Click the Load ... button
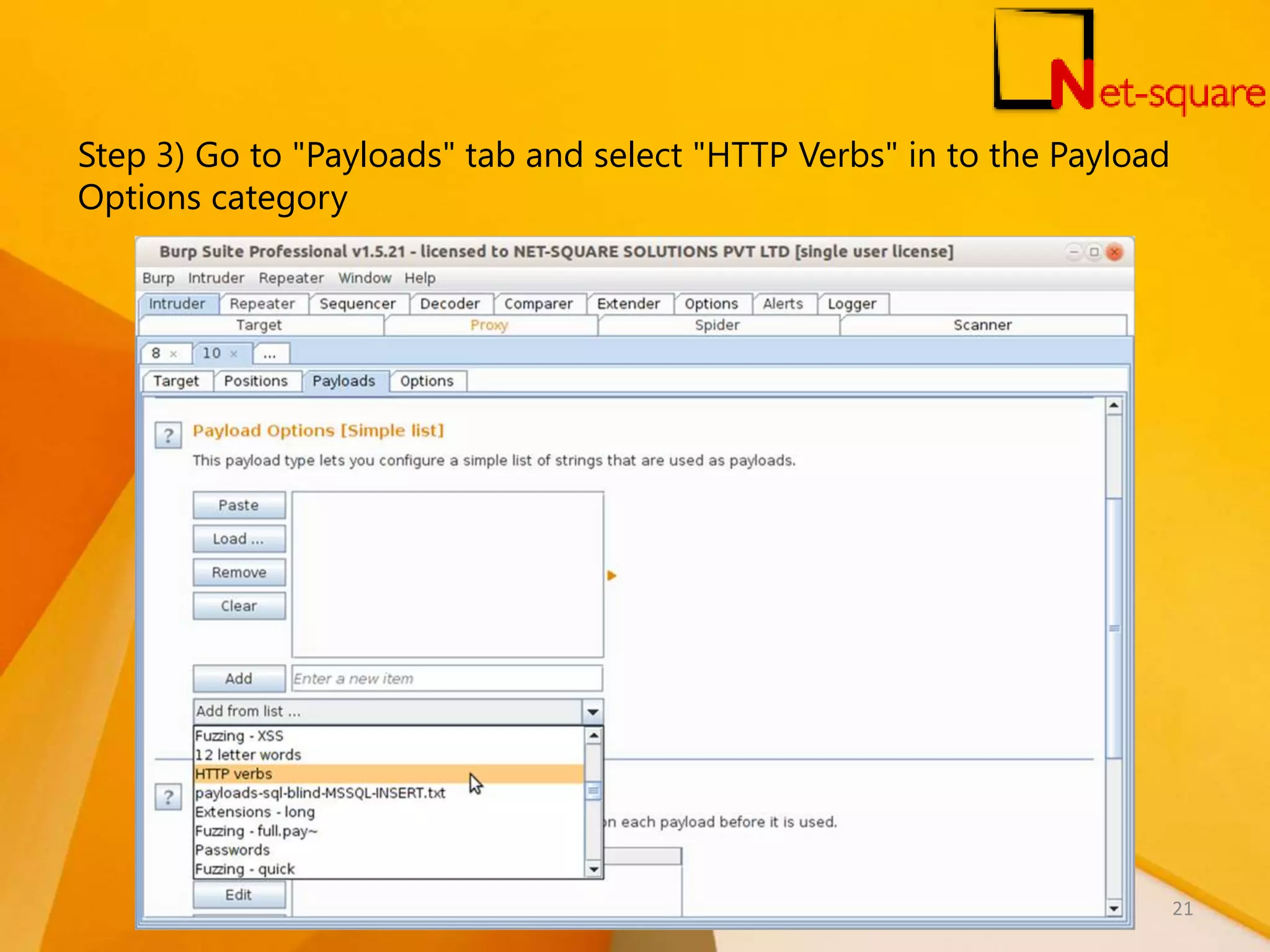This screenshot has height=952, width=1270. coord(239,539)
